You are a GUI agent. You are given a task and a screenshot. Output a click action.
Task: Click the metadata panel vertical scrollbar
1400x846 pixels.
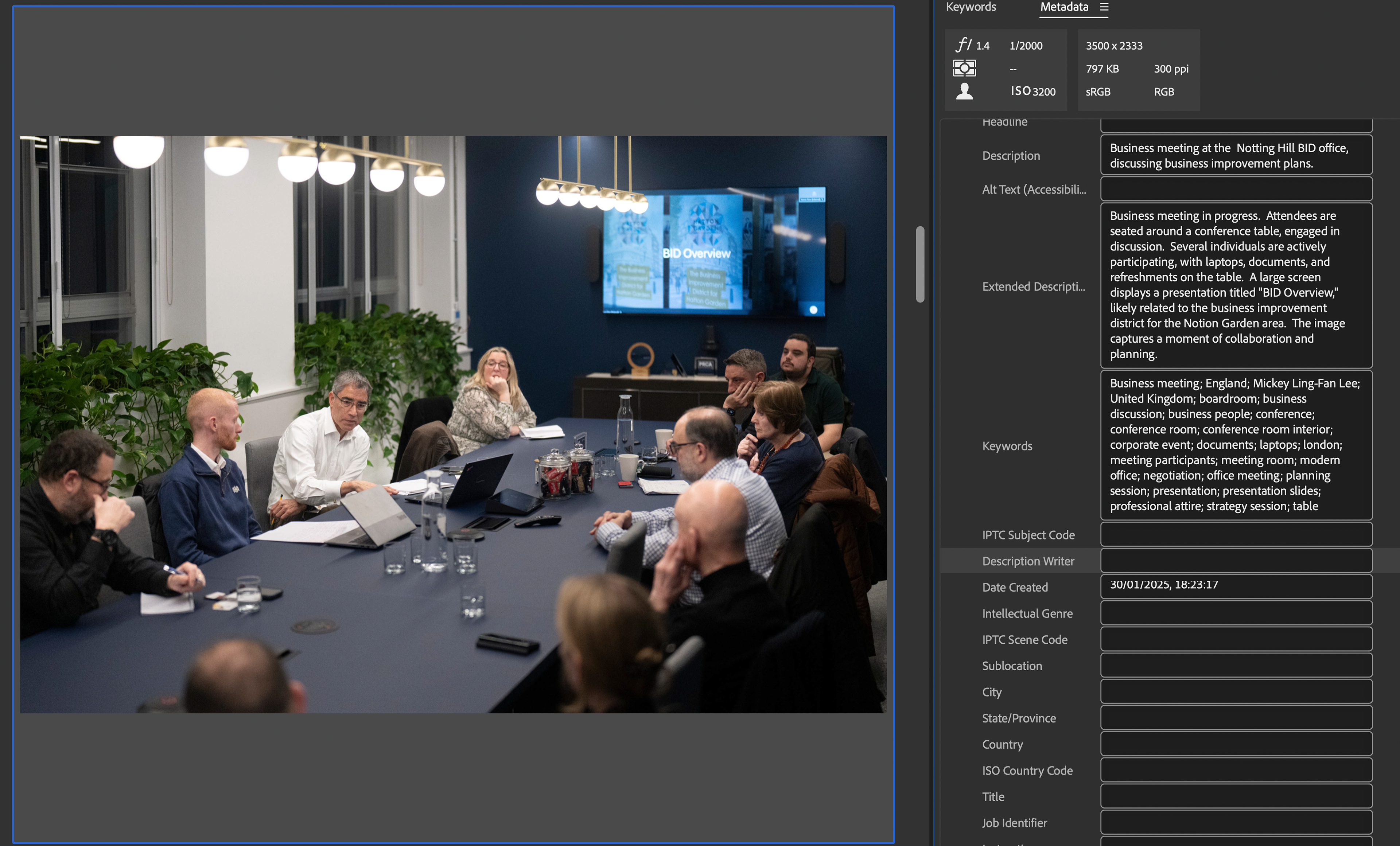tap(920, 265)
